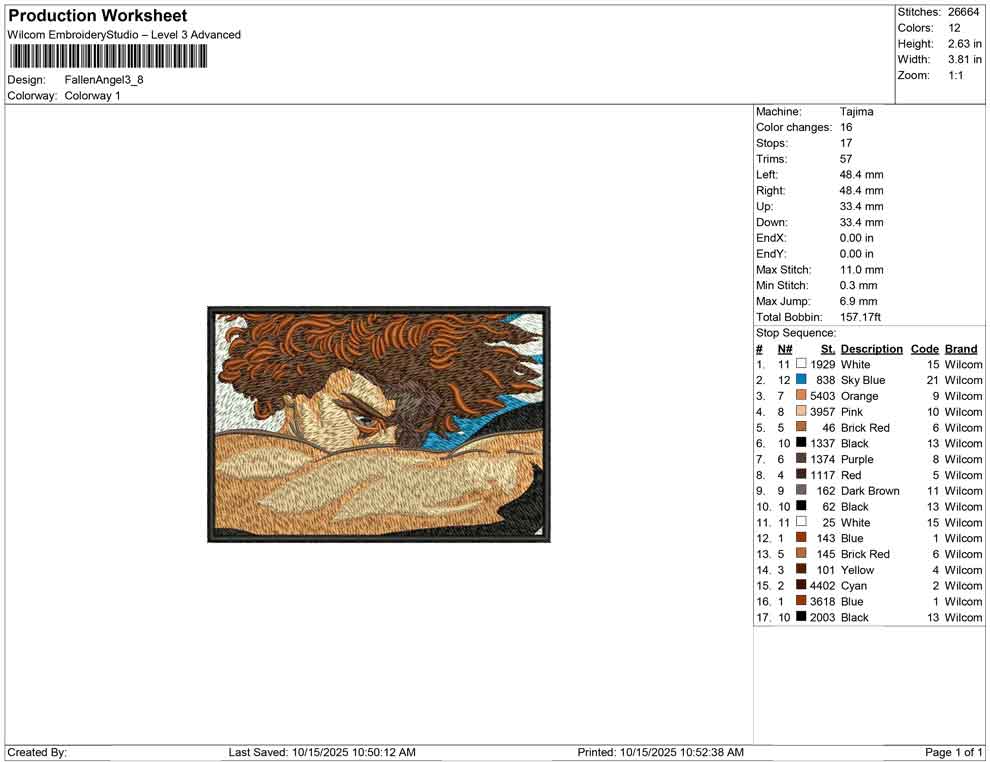Click the 'Orange' description text

click(x=859, y=396)
